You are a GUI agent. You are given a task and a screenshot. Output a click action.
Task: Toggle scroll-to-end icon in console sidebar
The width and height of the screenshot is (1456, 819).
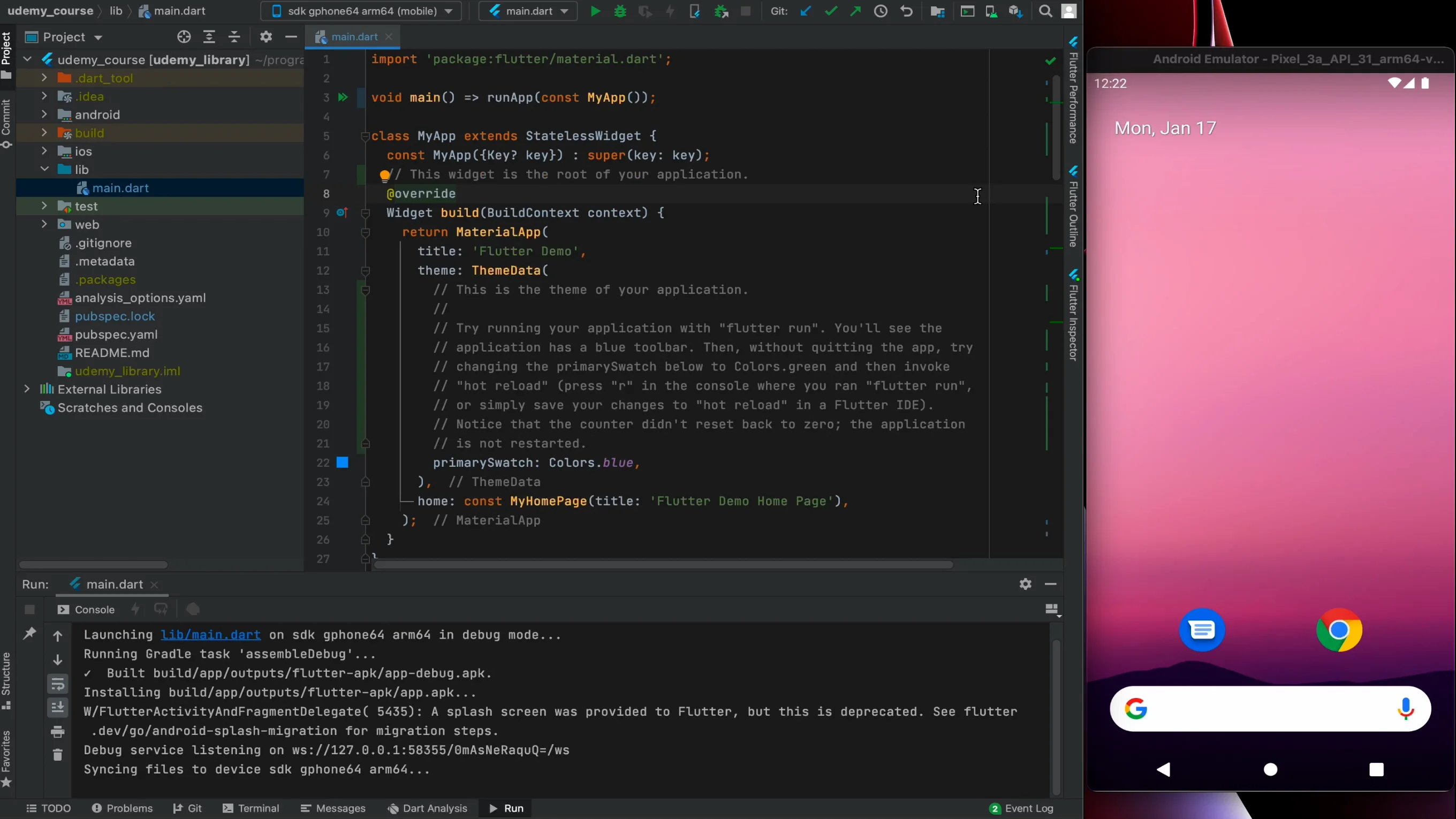pos(58,708)
